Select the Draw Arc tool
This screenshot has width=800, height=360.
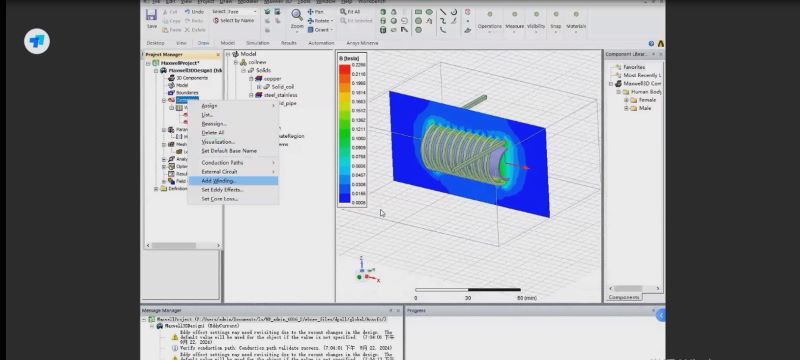(x=453, y=12)
